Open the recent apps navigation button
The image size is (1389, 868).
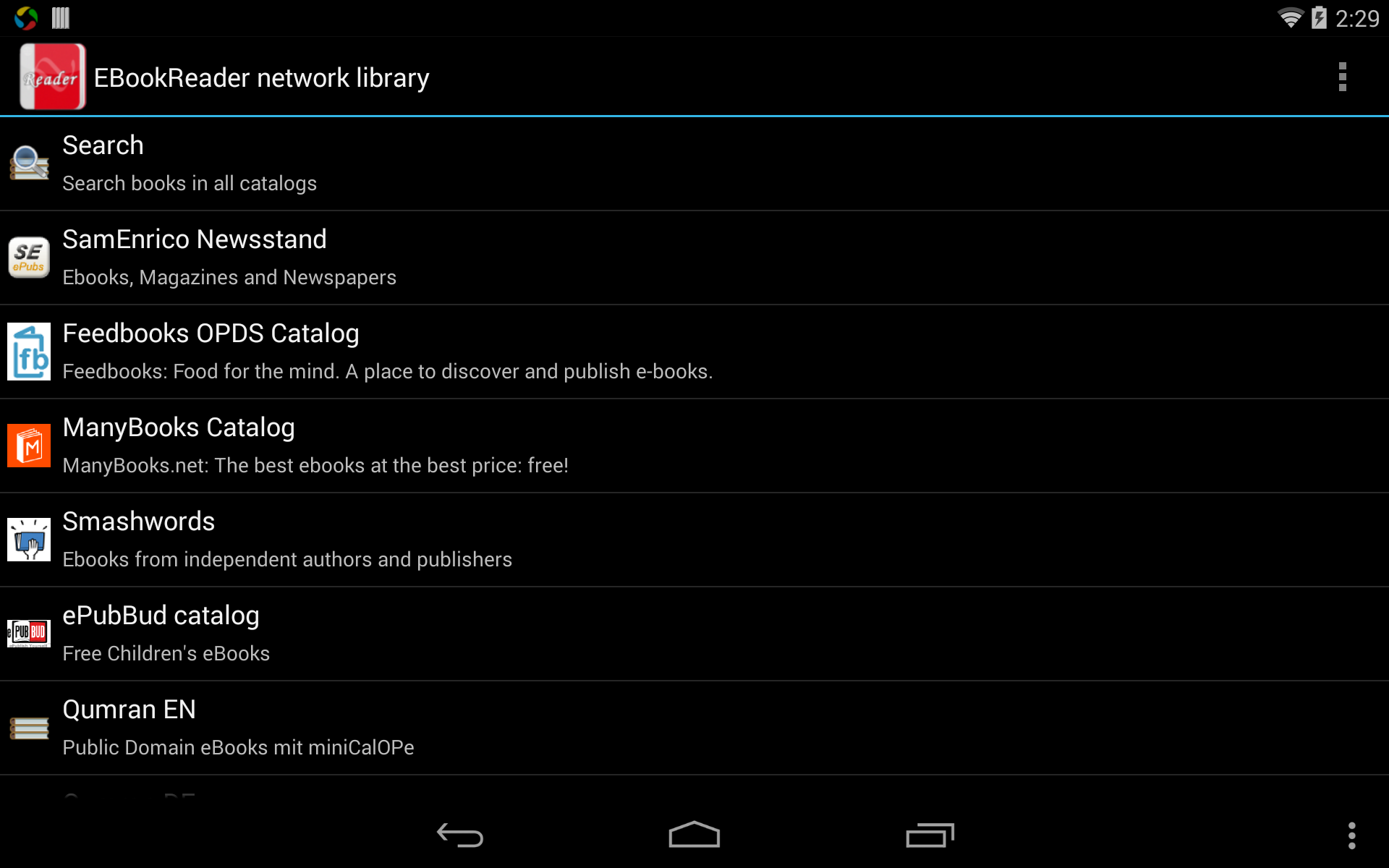[x=930, y=835]
